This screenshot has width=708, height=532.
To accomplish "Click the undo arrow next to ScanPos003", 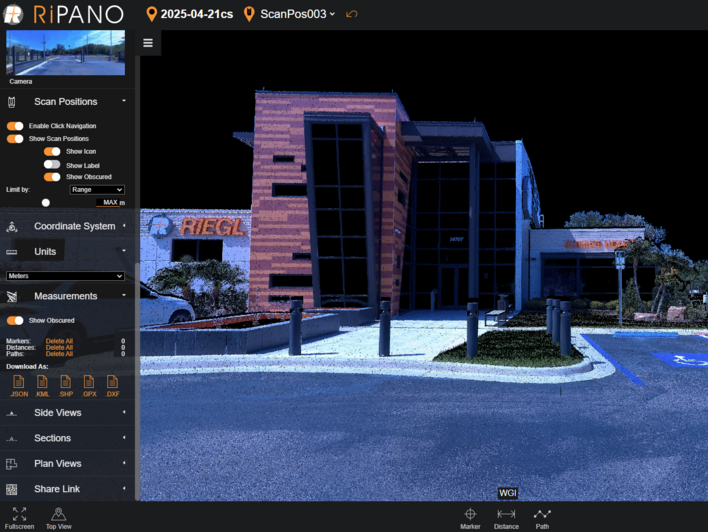I will point(351,14).
